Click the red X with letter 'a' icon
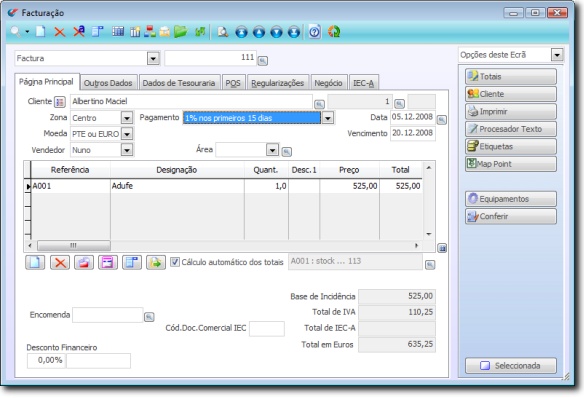The image size is (584, 398). [x=79, y=32]
